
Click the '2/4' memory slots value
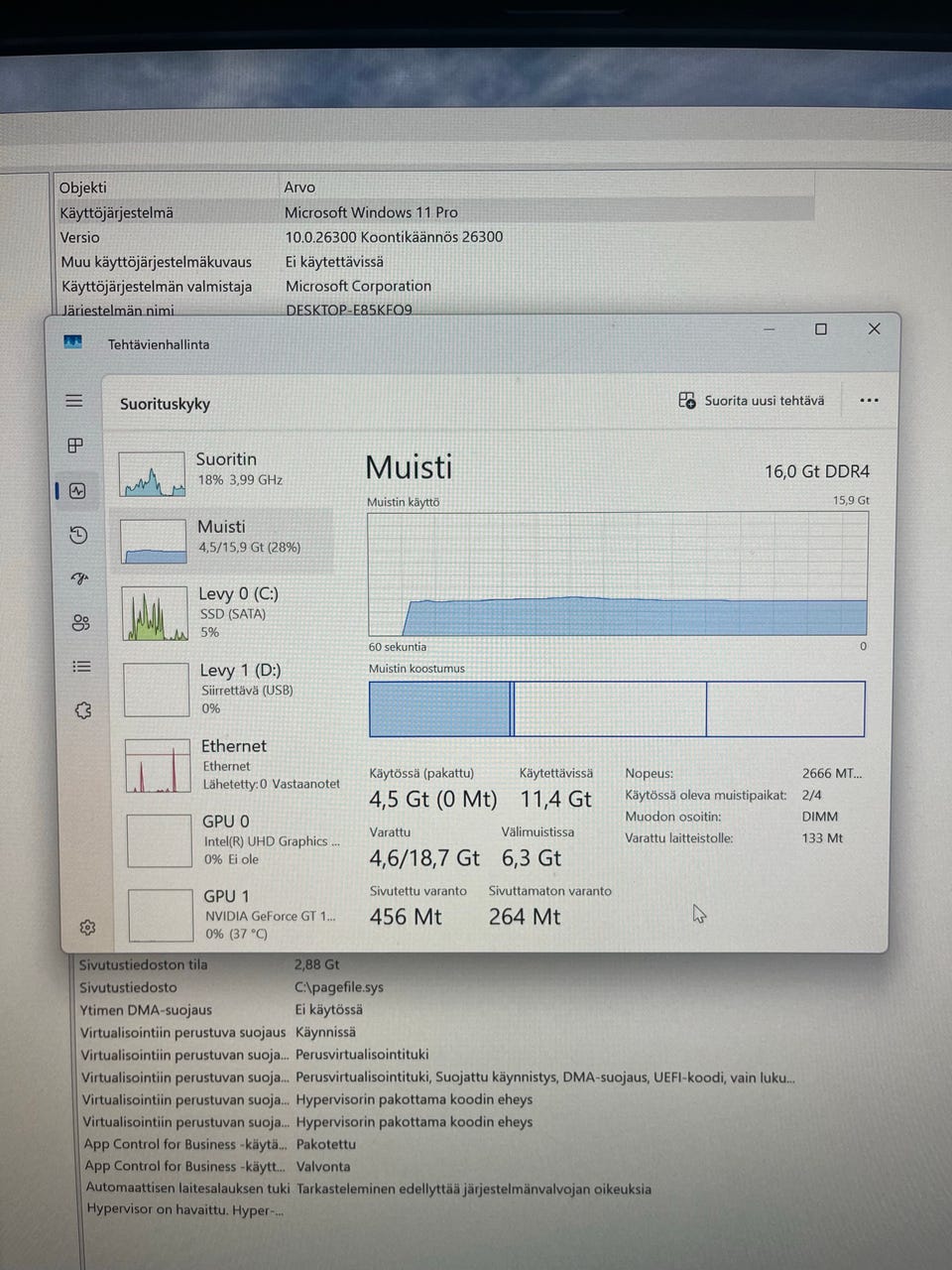[811, 795]
